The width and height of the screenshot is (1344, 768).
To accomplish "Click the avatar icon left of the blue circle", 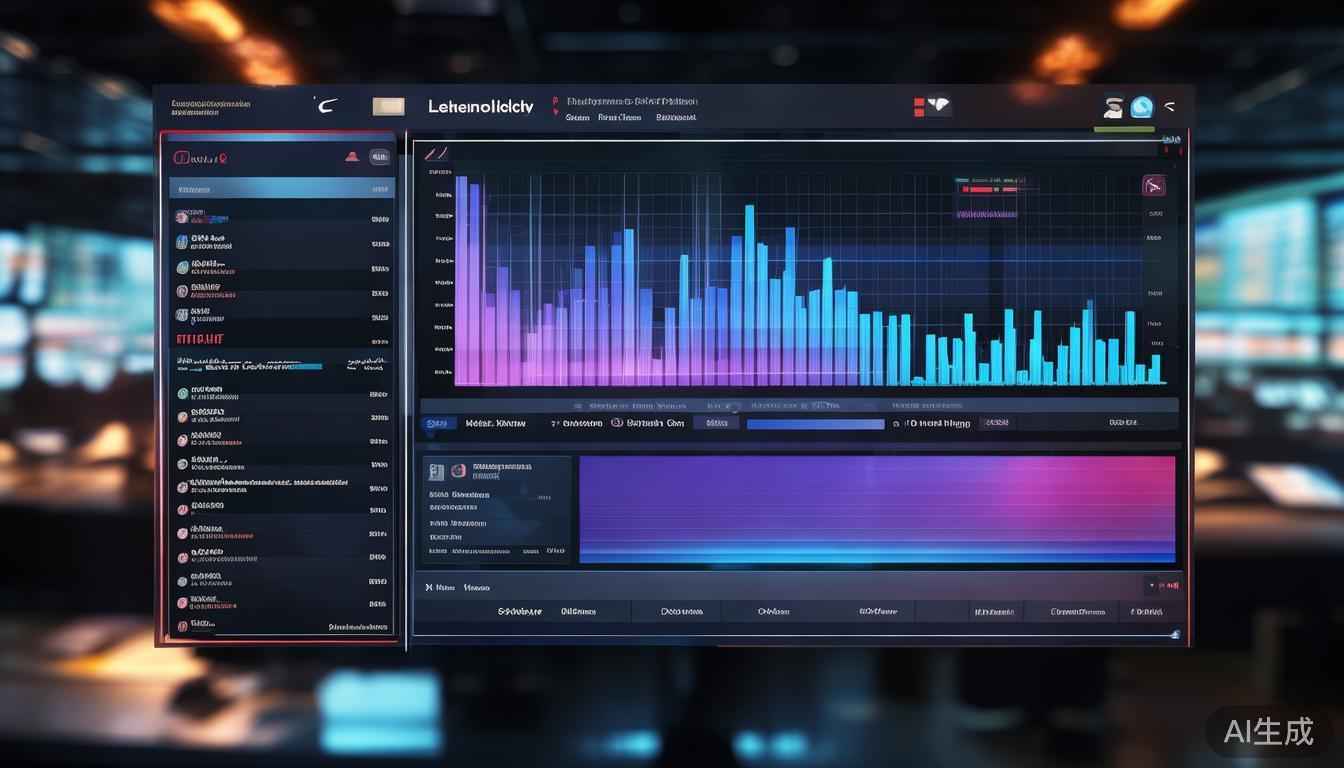I will [1113, 107].
